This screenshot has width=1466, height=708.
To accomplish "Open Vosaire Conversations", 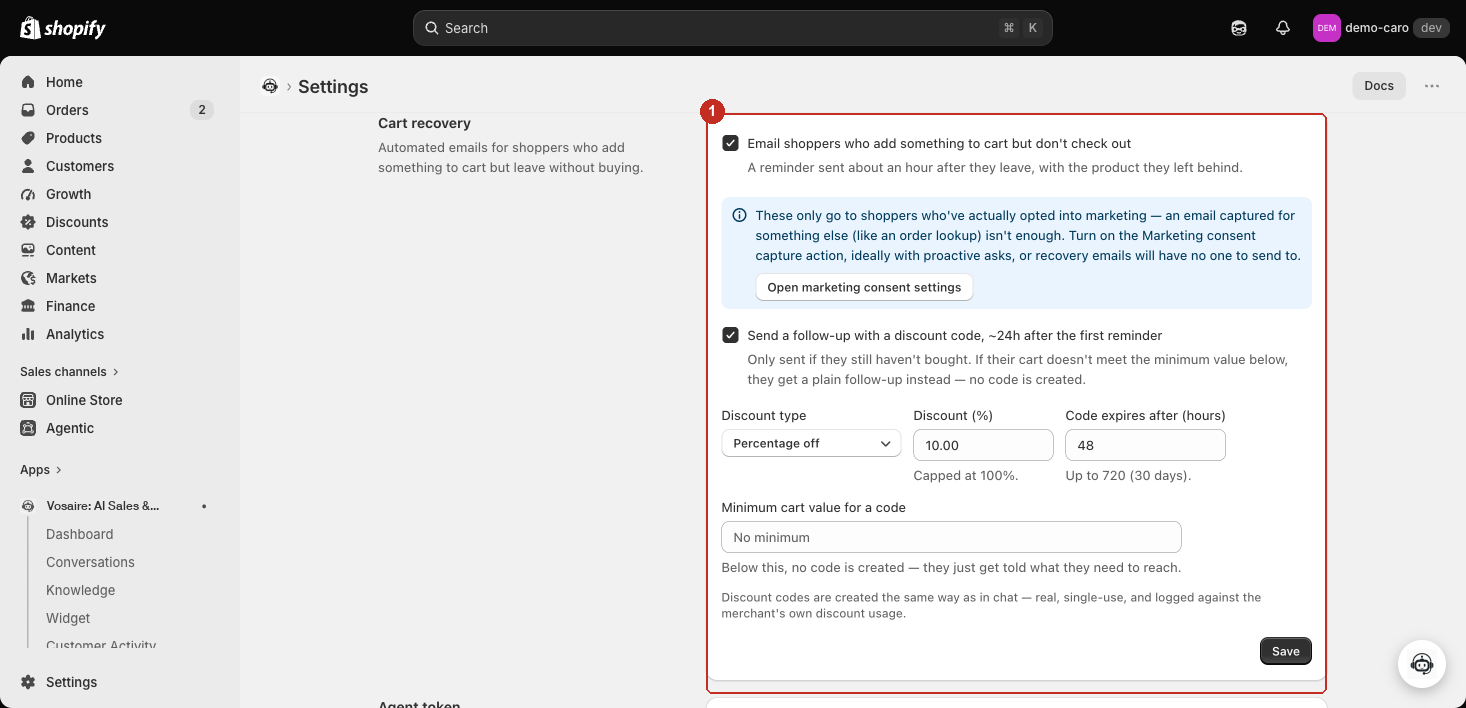I will pyautogui.click(x=90, y=562).
